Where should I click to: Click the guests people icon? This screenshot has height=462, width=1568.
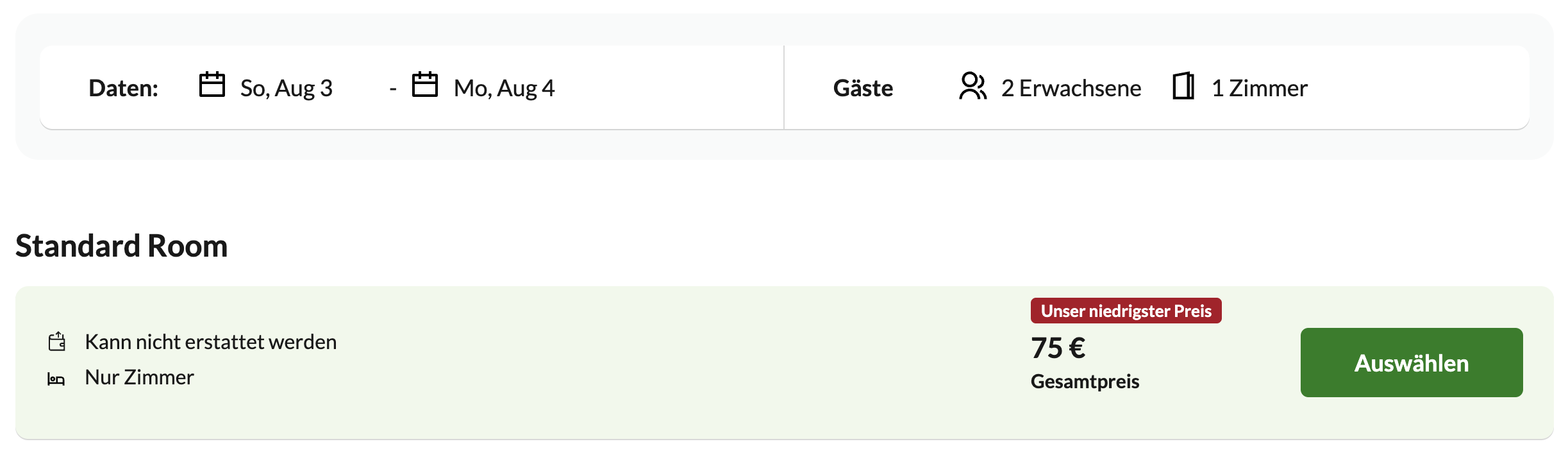point(972,86)
